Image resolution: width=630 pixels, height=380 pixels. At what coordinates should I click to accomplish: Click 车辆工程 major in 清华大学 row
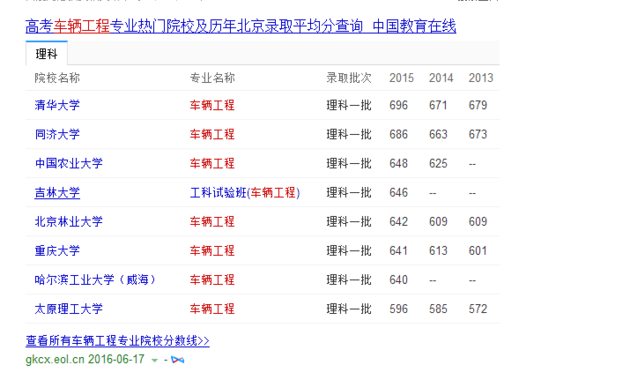point(212,105)
